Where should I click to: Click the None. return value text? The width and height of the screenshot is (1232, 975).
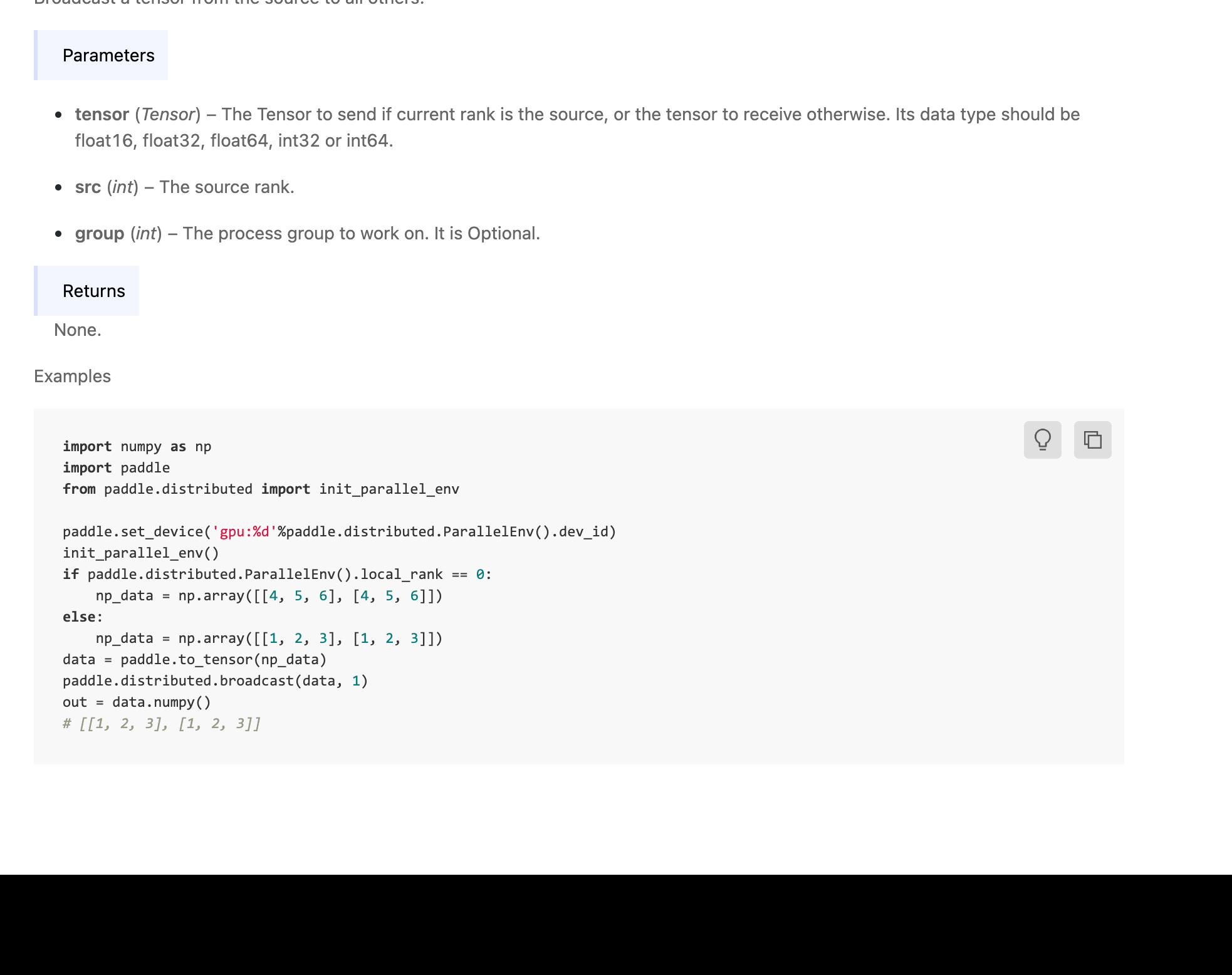[x=78, y=330]
